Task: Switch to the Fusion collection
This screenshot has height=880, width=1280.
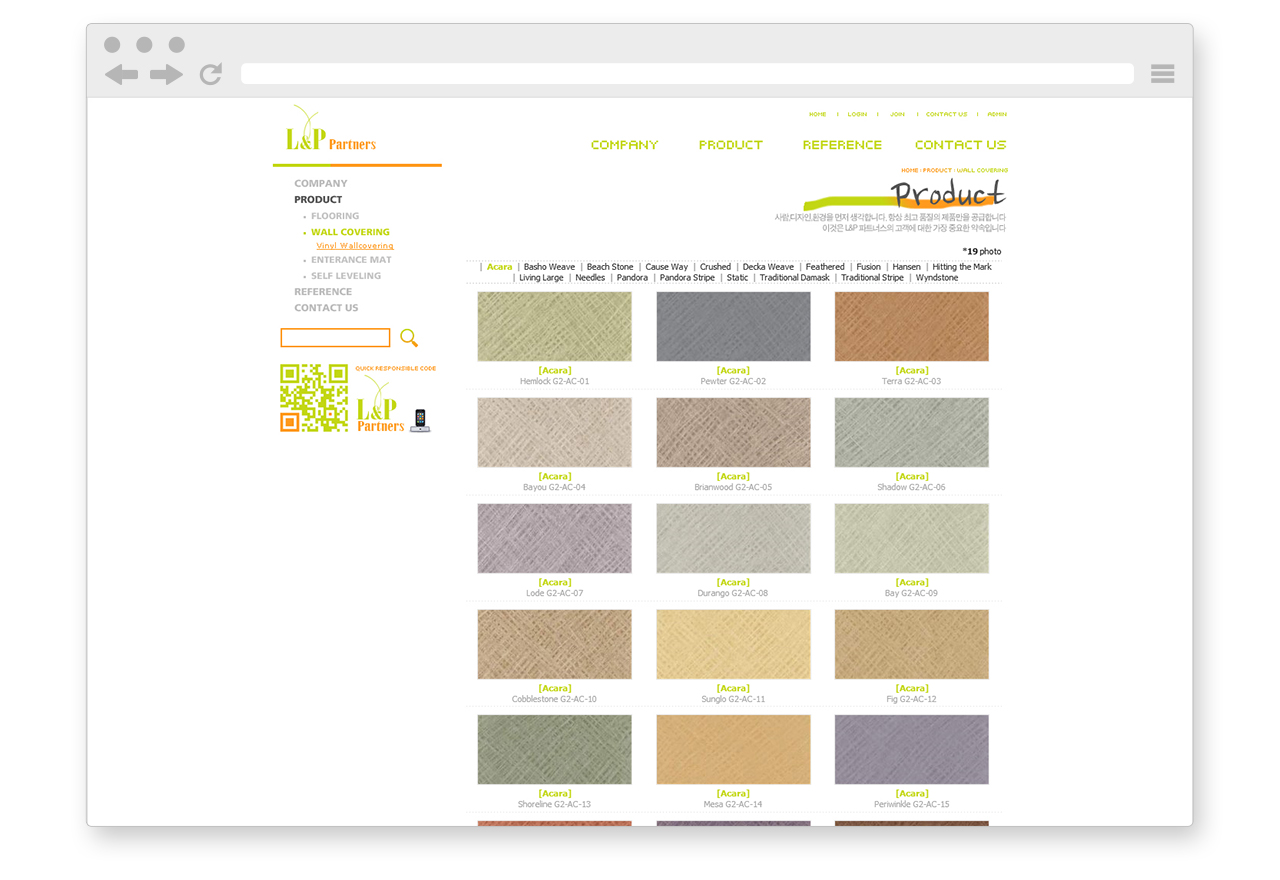Action: coord(869,267)
